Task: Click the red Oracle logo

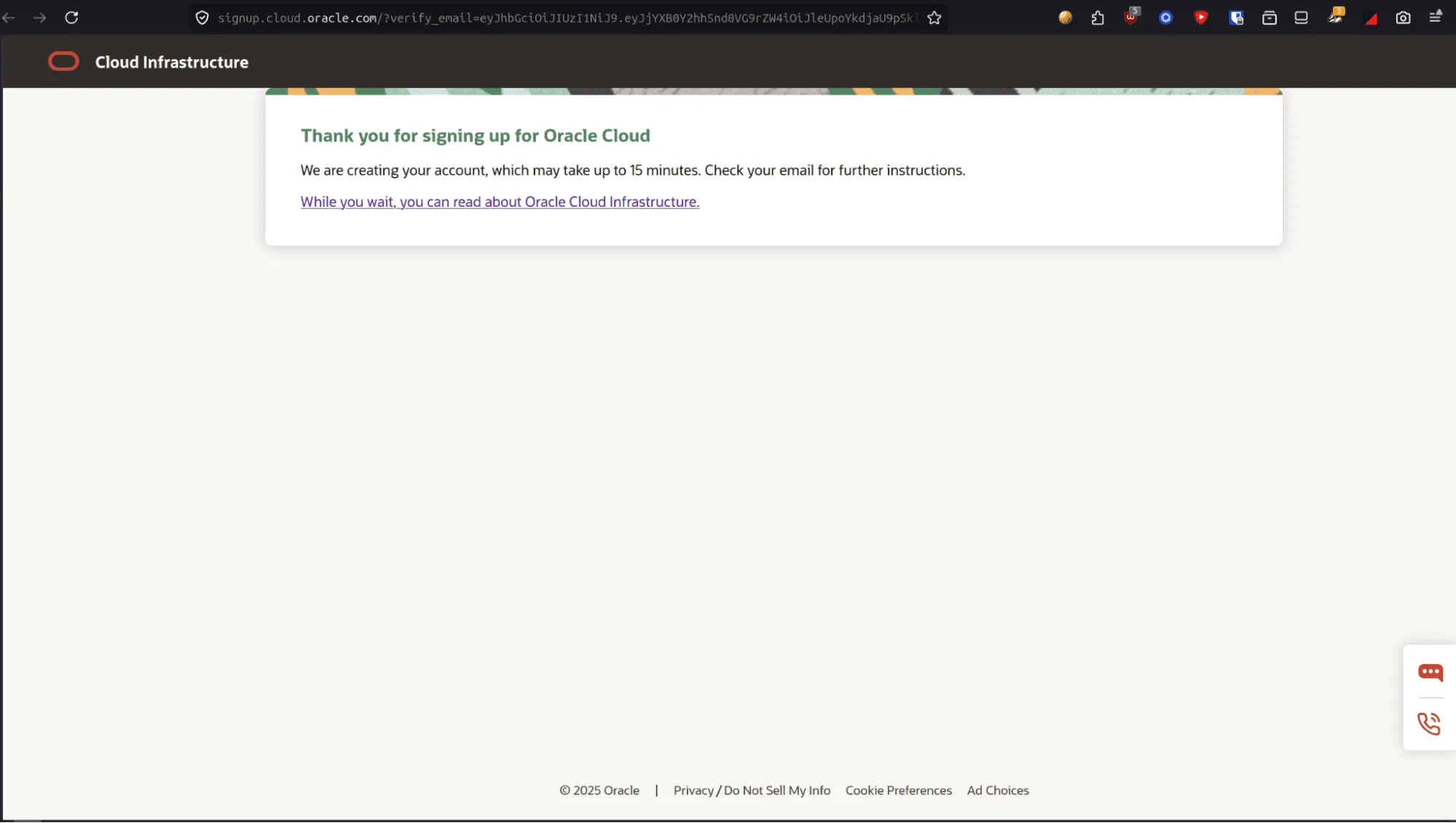Action: click(x=63, y=62)
